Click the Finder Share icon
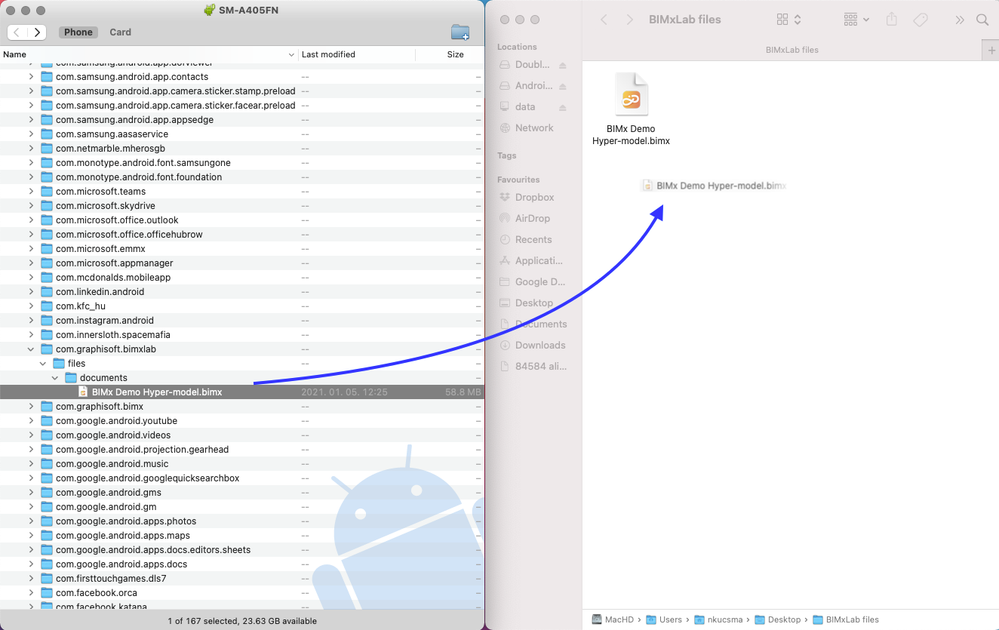The width and height of the screenshot is (999, 630). click(891, 20)
